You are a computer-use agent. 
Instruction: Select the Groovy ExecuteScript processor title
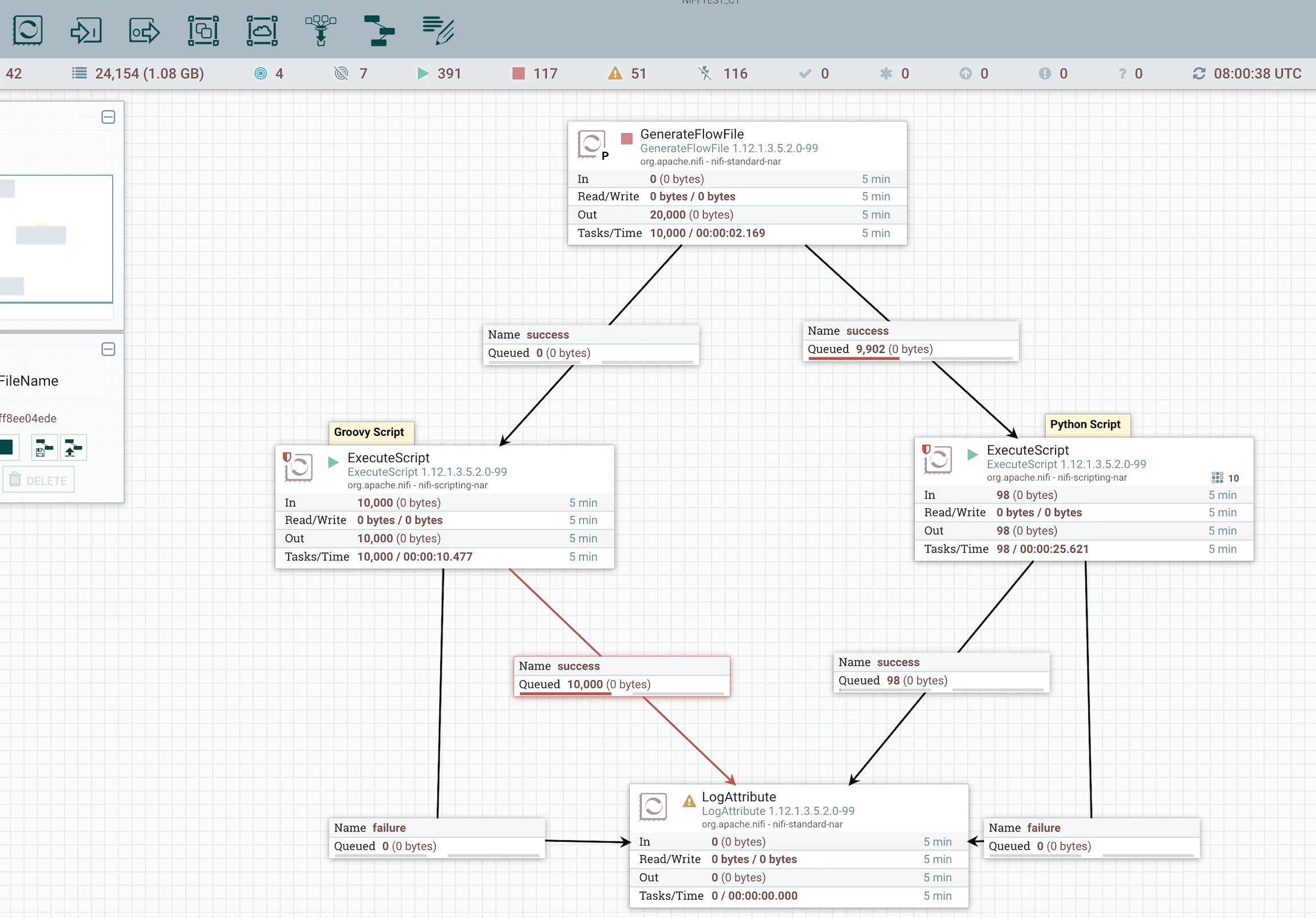point(388,458)
